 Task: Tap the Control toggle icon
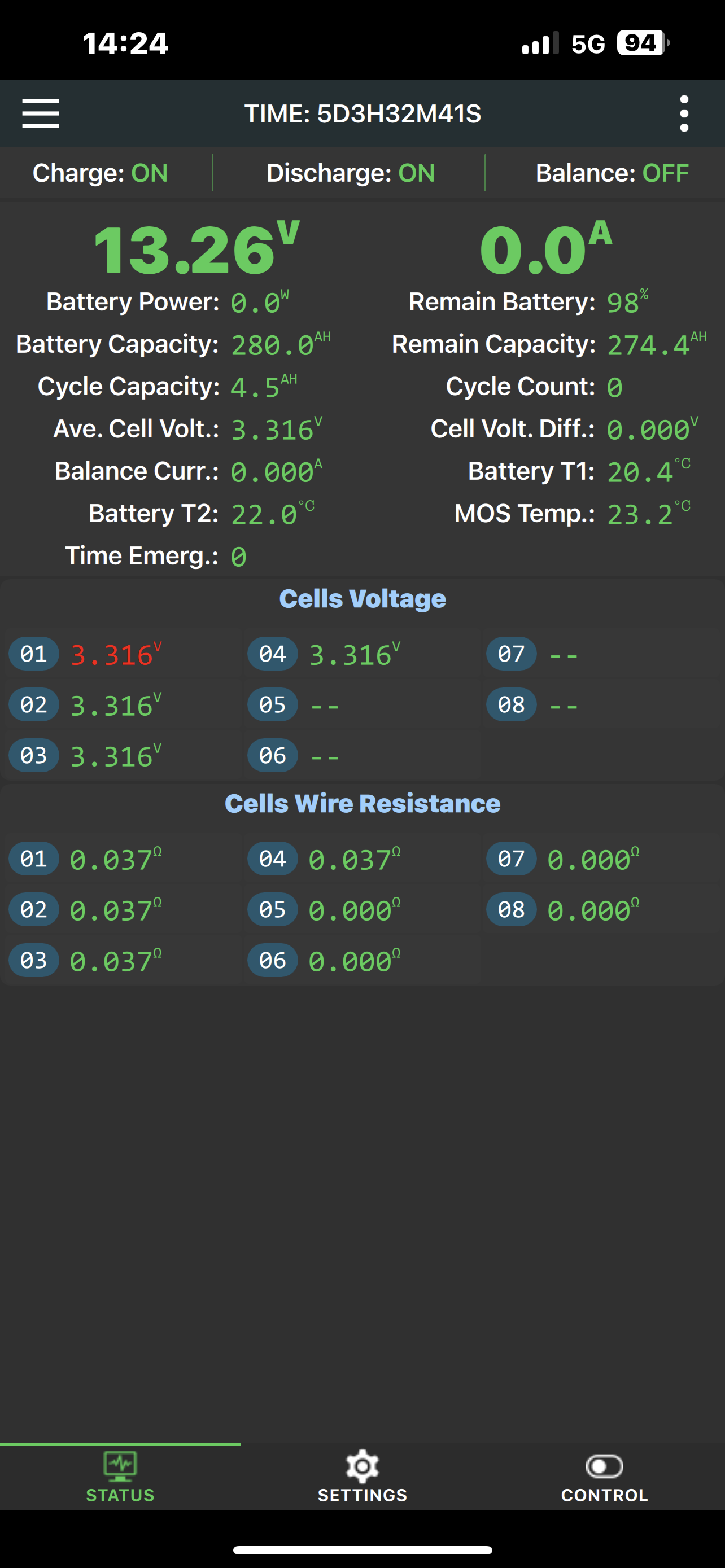pos(604,1466)
